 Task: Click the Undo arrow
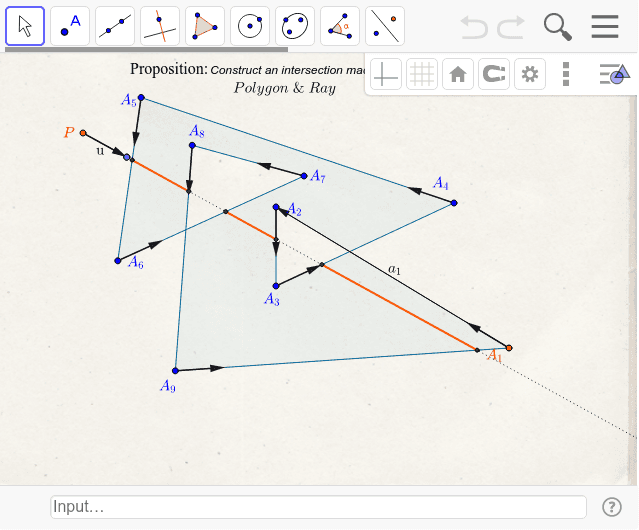pos(474,27)
